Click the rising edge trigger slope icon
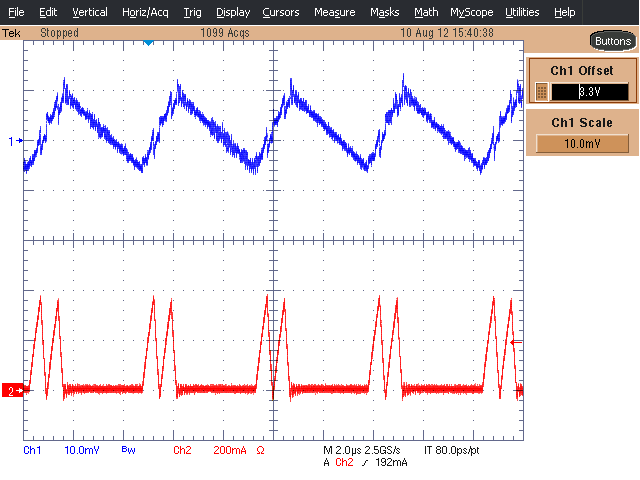Screen dimensions: 640x480 [x=364, y=462]
